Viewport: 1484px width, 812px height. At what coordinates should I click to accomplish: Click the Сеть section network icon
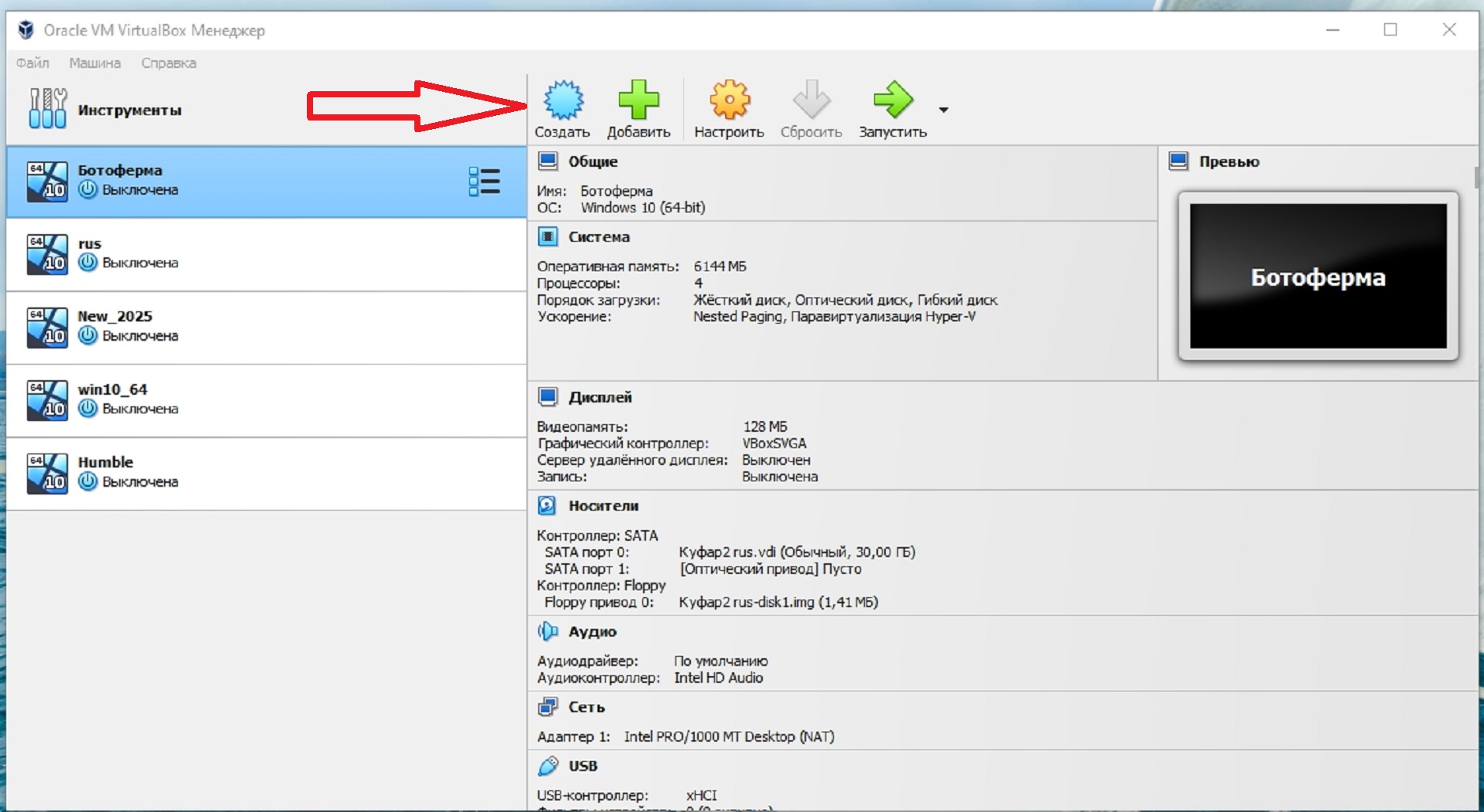coord(547,706)
